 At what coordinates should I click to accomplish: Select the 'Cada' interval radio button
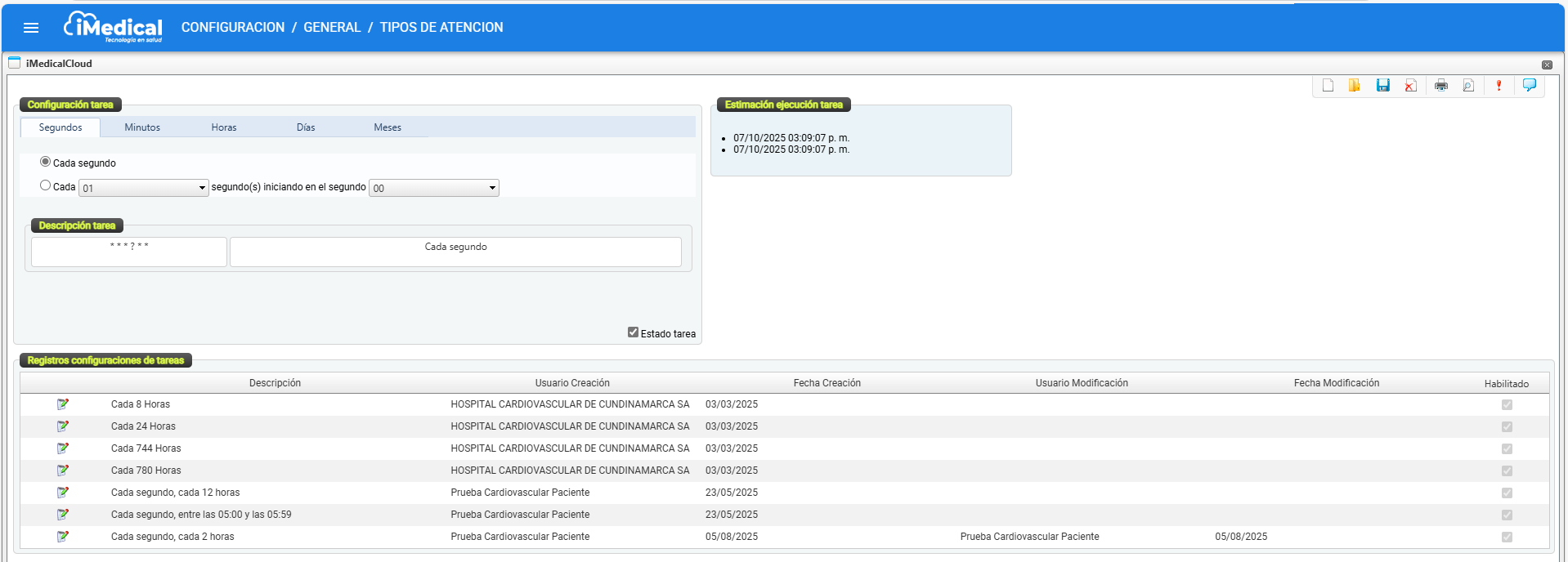coord(46,185)
